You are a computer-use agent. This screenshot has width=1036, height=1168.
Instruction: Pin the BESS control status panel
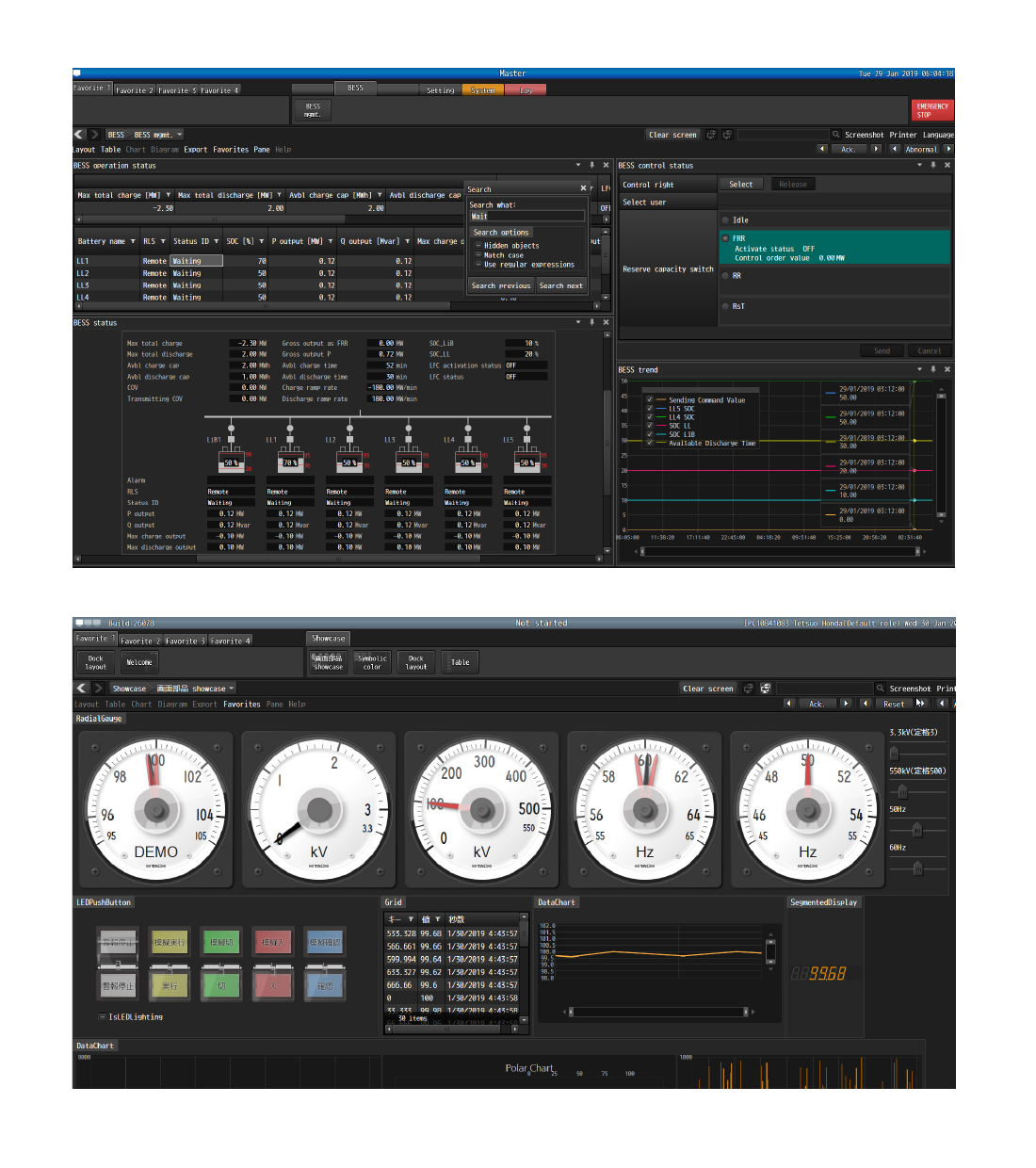click(x=933, y=165)
